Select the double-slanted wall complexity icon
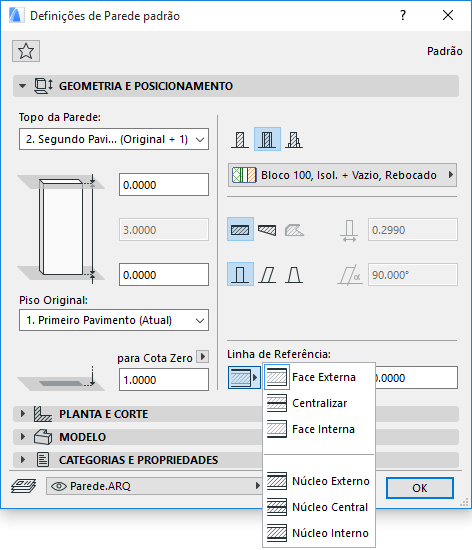The height and width of the screenshot is (550, 472). point(294,275)
